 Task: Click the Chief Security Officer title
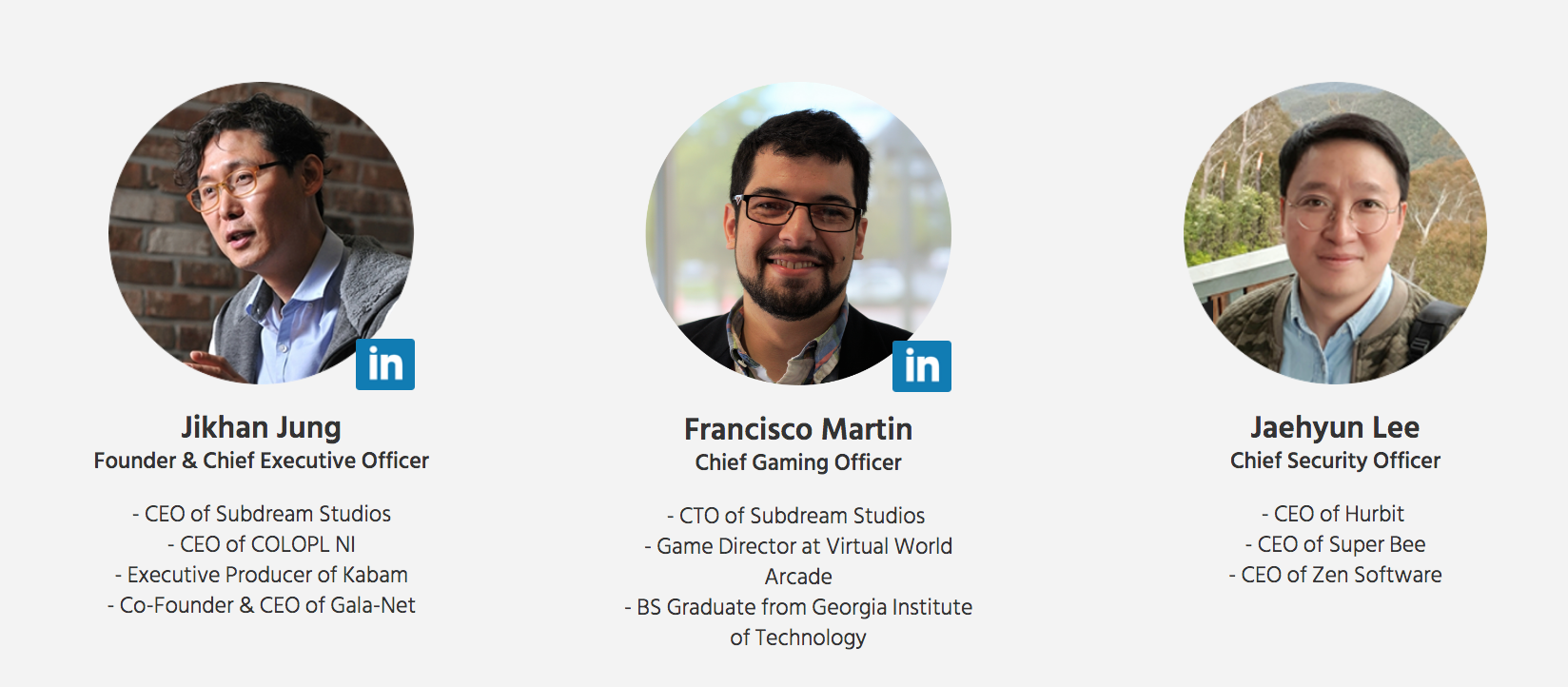(1335, 461)
